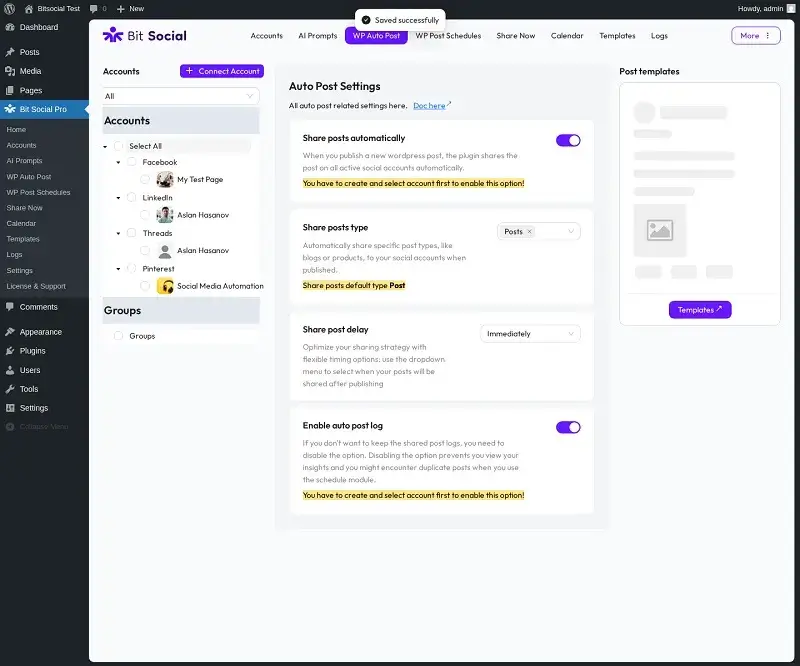This screenshot has height=666, width=800.
Task: Check the Groups checkbox
Action: tap(118, 336)
